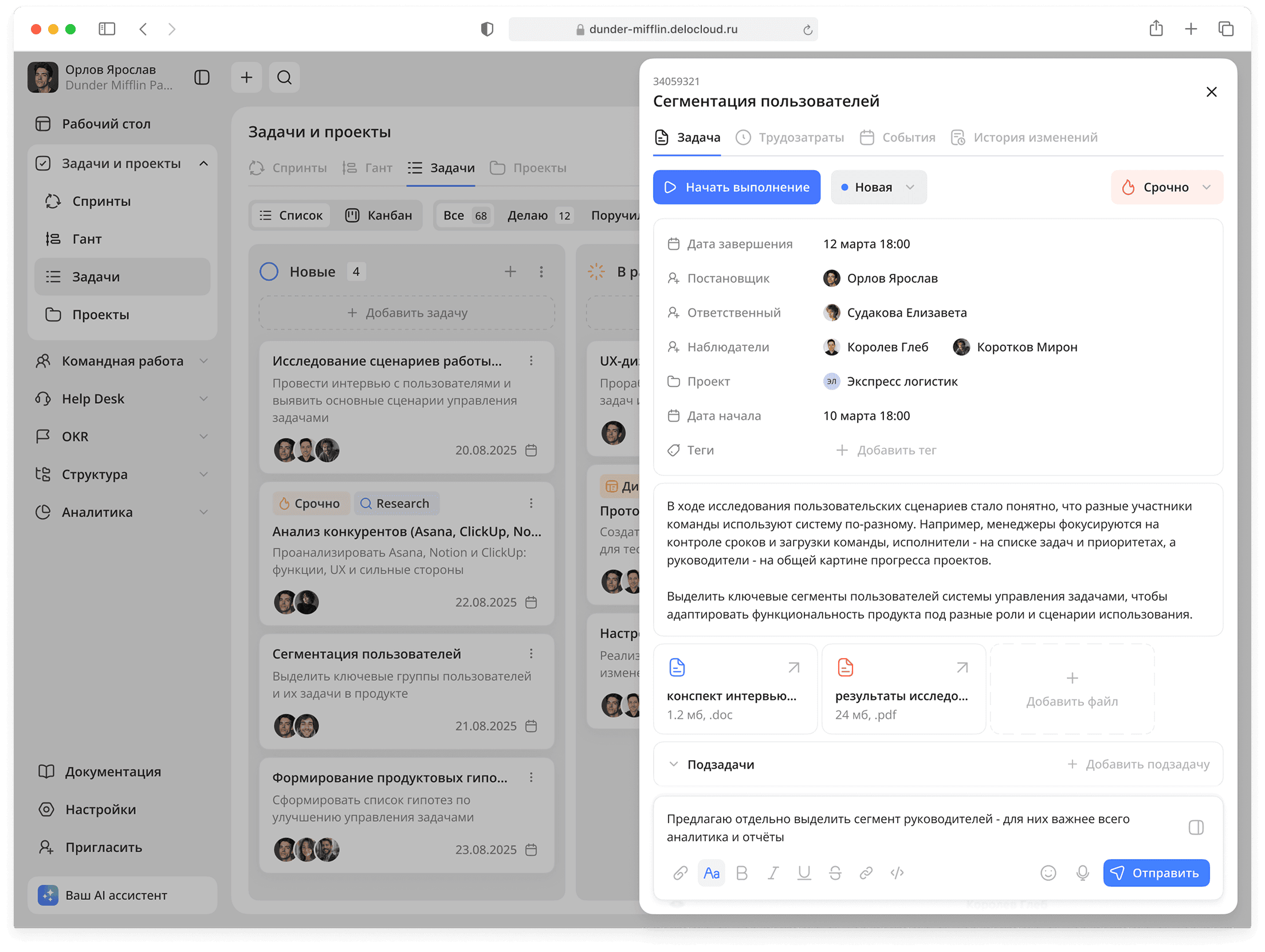The width and height of the screenshot is (1265, 952).
Task: Toggle strikethrough formatting in the editor
Action: pyautogui.click(x=835, y=873)
